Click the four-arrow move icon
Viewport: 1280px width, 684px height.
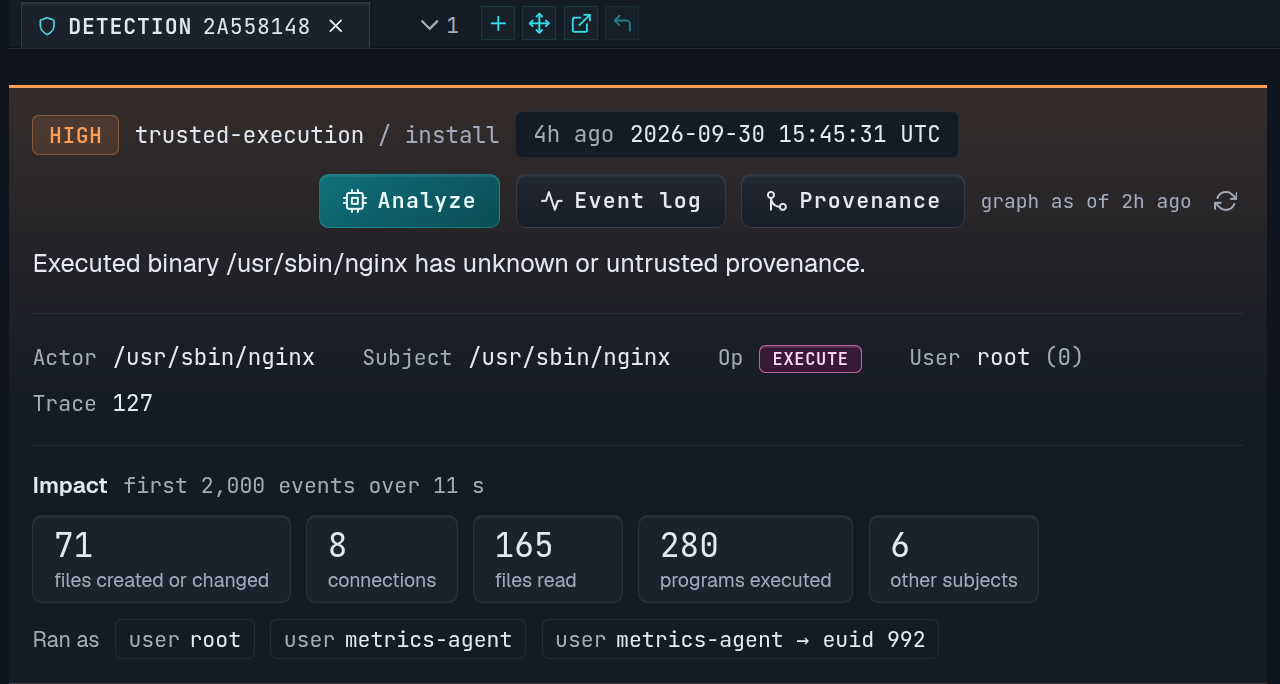tap(539, 23)
